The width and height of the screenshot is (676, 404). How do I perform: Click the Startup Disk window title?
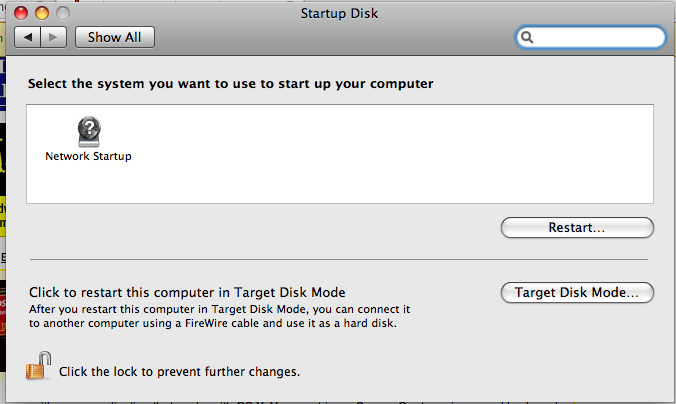coord(339,13)
